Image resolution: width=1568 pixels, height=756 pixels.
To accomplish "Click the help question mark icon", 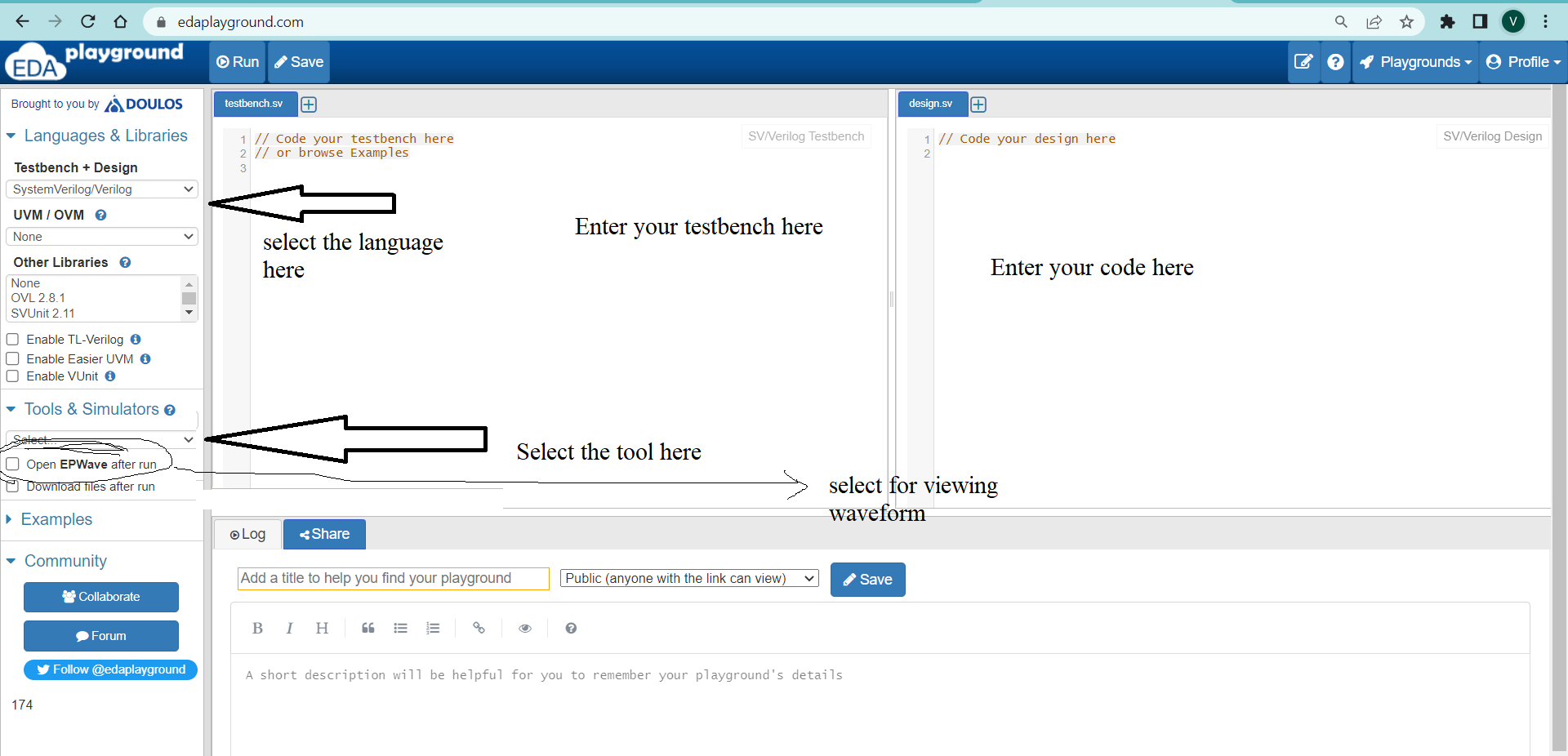I will (x=1336, y=62).
